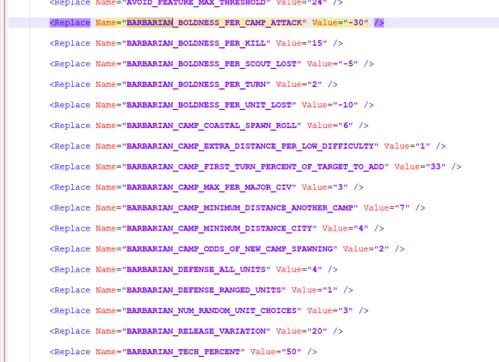The image size is (499, 362).
Task: Click BARBARIAN_CAMP_ODDS_OF_NEW_CAMP_SPAWNING name
Action: pos(230,249)
